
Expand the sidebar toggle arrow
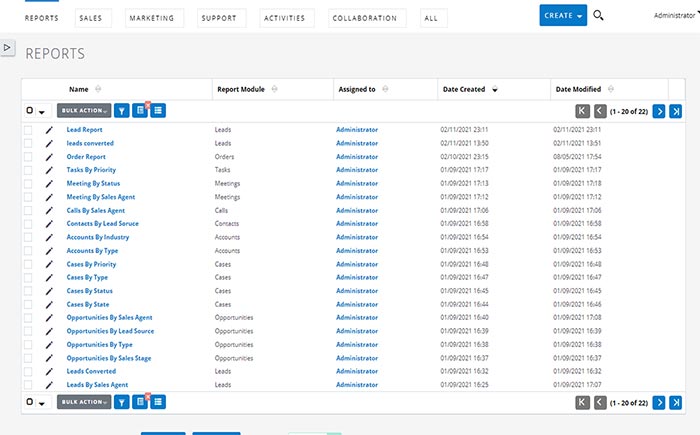tap(7, 48)
